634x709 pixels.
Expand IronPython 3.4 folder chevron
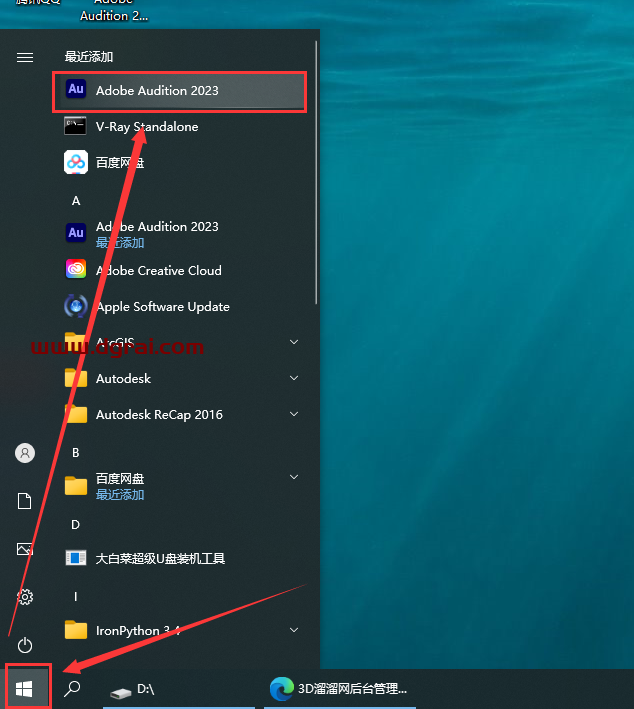point(294,630)
